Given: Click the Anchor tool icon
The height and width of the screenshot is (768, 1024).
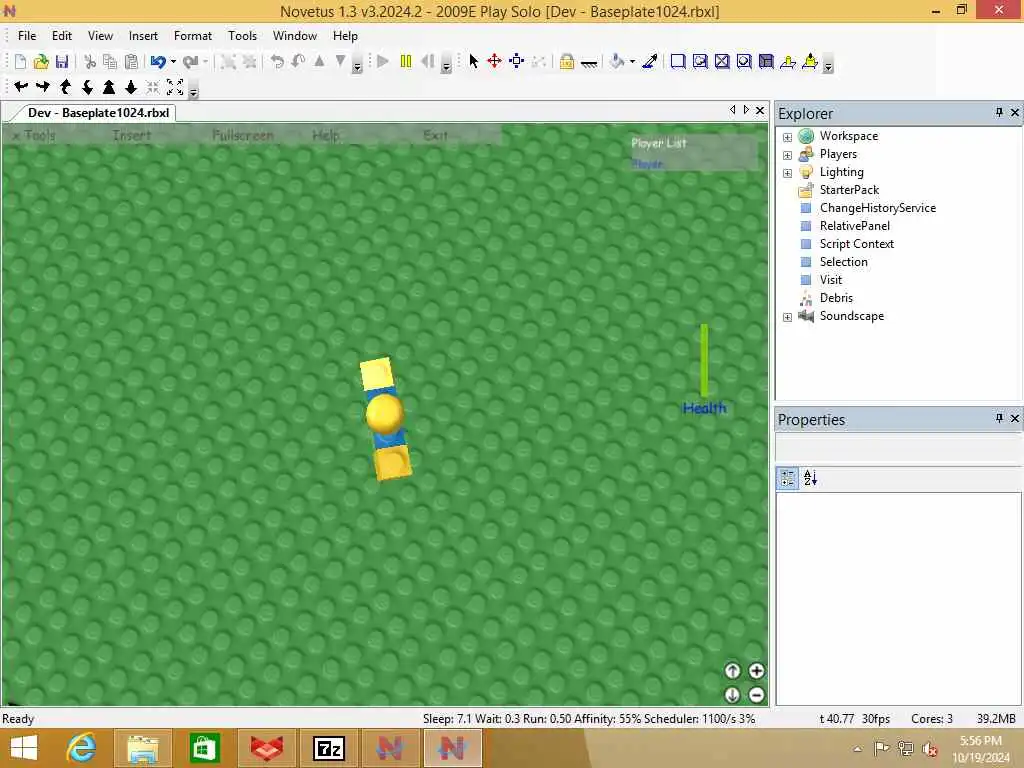Looking at the screenshot, I should [x=588, y=63].
